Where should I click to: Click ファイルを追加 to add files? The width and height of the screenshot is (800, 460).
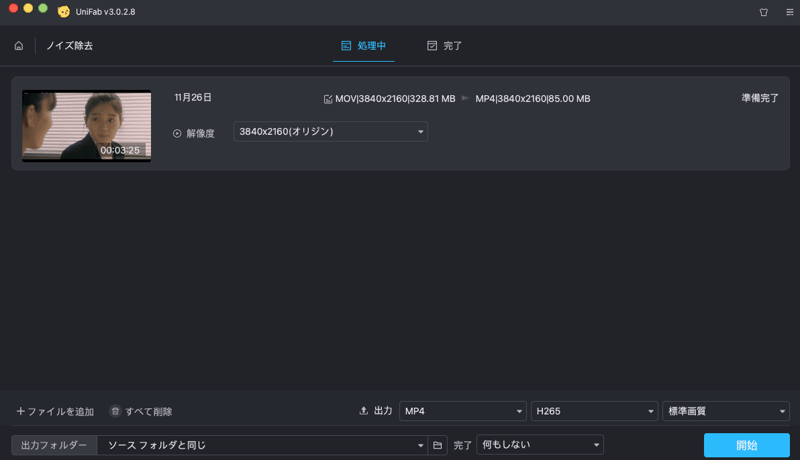55,412
